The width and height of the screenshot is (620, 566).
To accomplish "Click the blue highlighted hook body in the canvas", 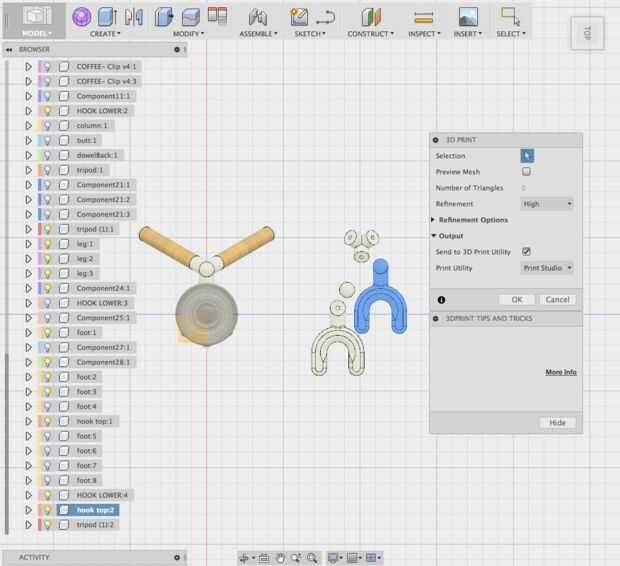I will click(x=380, y=295).
